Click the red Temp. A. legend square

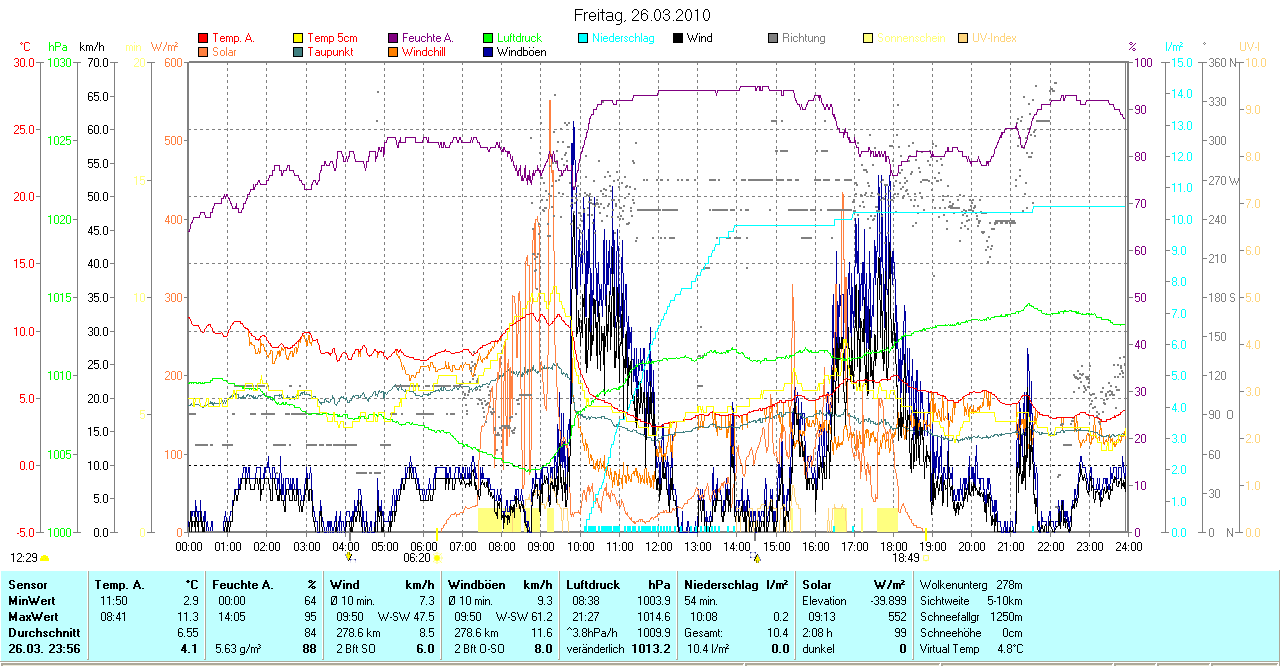204,38
